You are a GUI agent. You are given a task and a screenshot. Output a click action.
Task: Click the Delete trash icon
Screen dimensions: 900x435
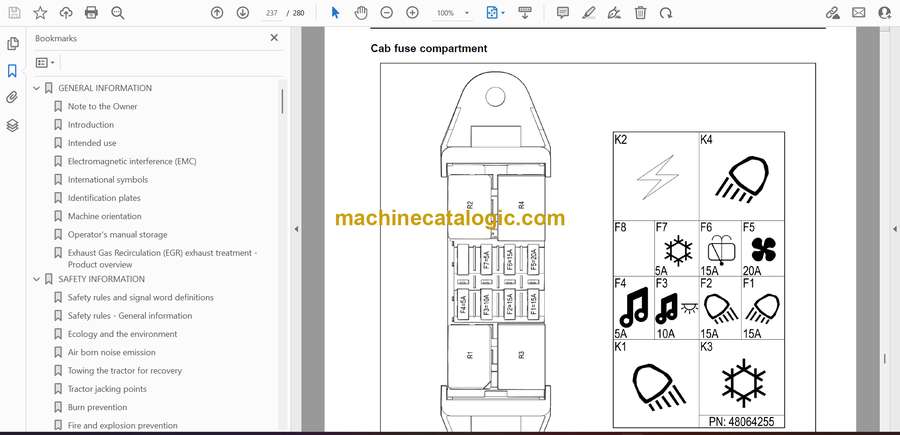click(x=640, y=13)
